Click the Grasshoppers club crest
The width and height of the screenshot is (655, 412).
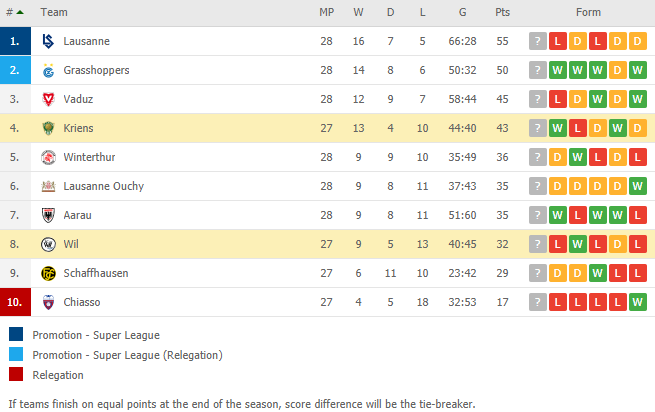tap(48, 70)
